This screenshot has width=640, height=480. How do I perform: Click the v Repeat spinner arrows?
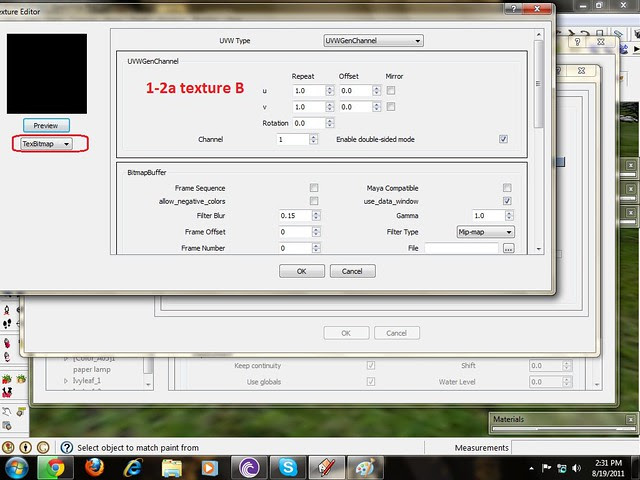click(x=330, y=107)
